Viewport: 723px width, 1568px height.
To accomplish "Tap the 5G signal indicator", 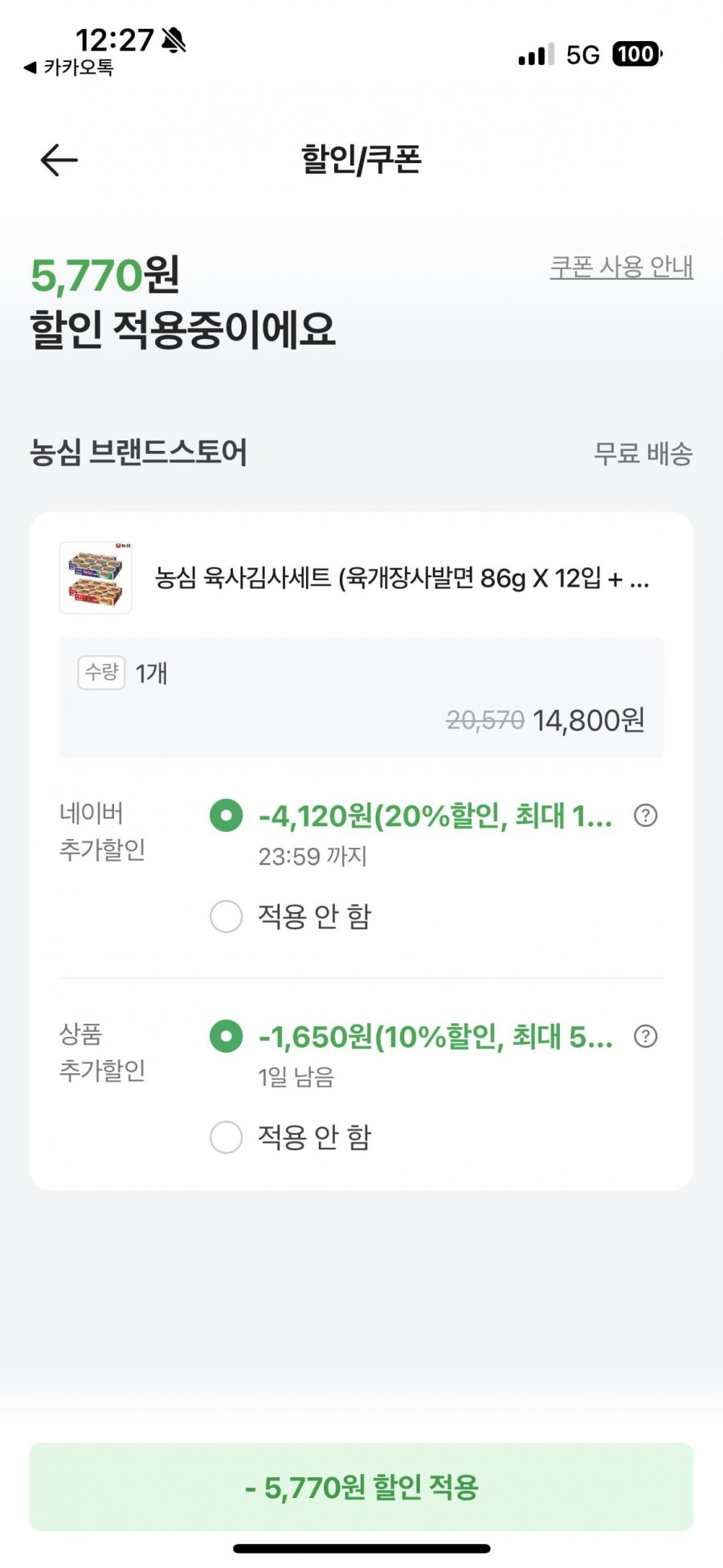I will click(x=582, y=55).
